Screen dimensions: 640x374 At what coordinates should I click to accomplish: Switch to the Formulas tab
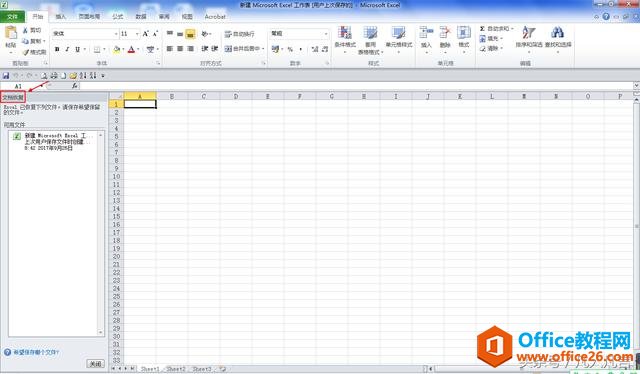[118, 16]
